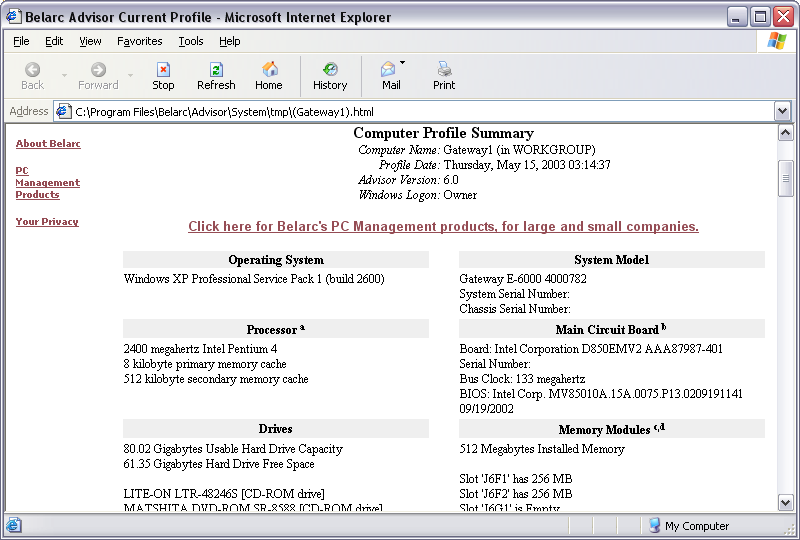Open the View menu
This screenshot has height=540, width=800.
click(90, 41)
